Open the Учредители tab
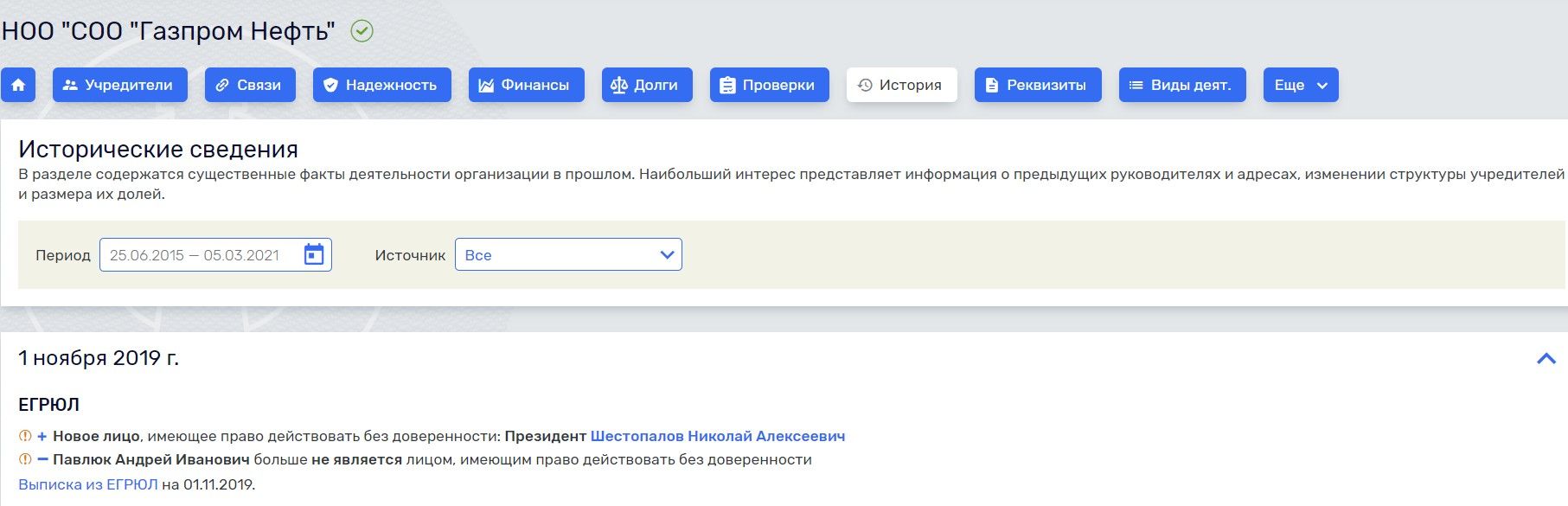This screenshot has height=506, width=1568. tap(120, 85)
